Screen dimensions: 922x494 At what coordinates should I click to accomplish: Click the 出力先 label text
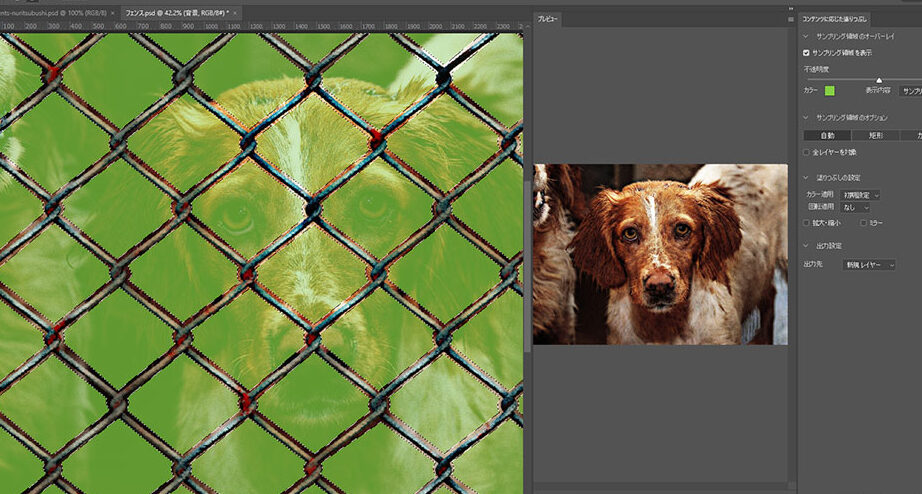[x=813, y=265]
